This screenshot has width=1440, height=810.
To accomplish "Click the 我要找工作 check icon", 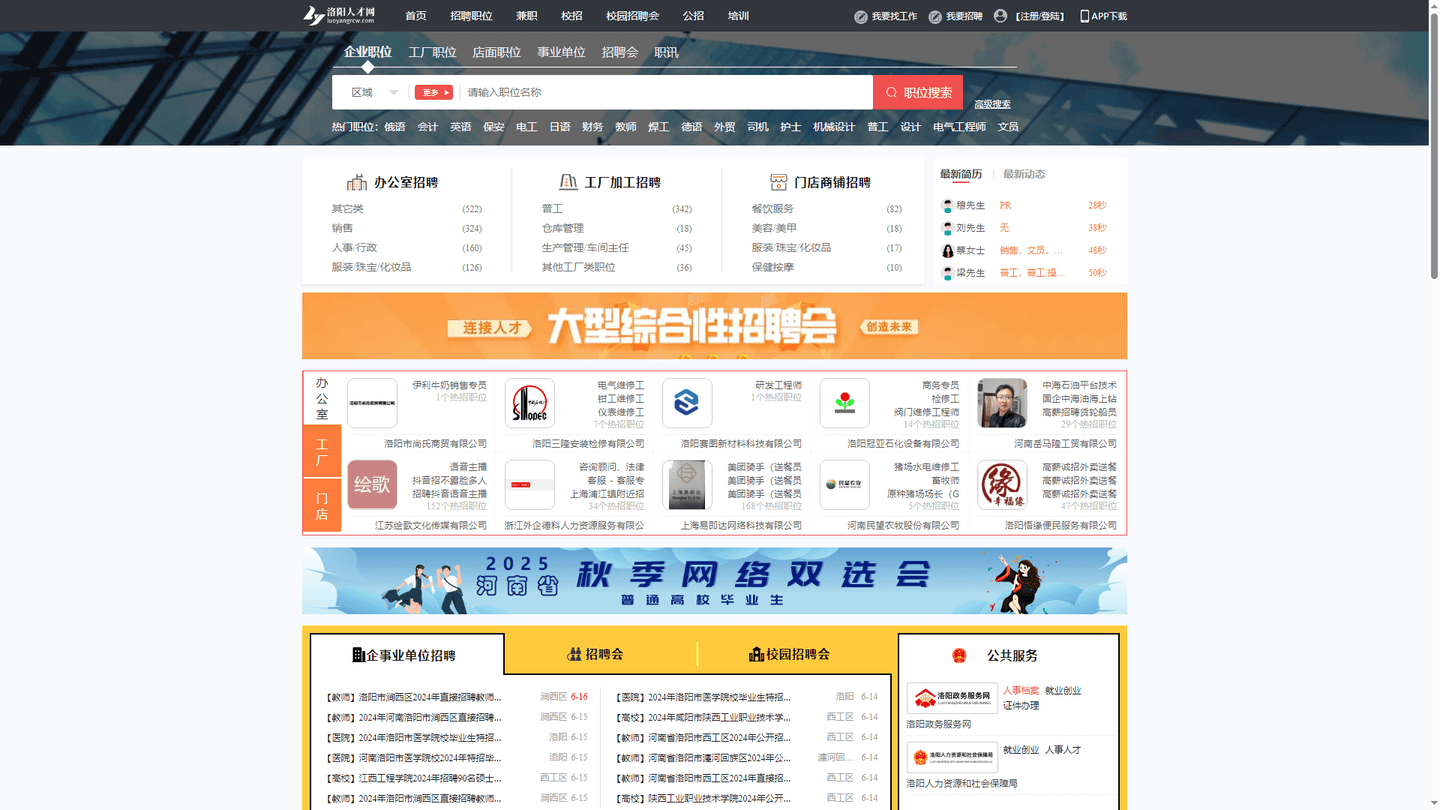I will [861, 16].
